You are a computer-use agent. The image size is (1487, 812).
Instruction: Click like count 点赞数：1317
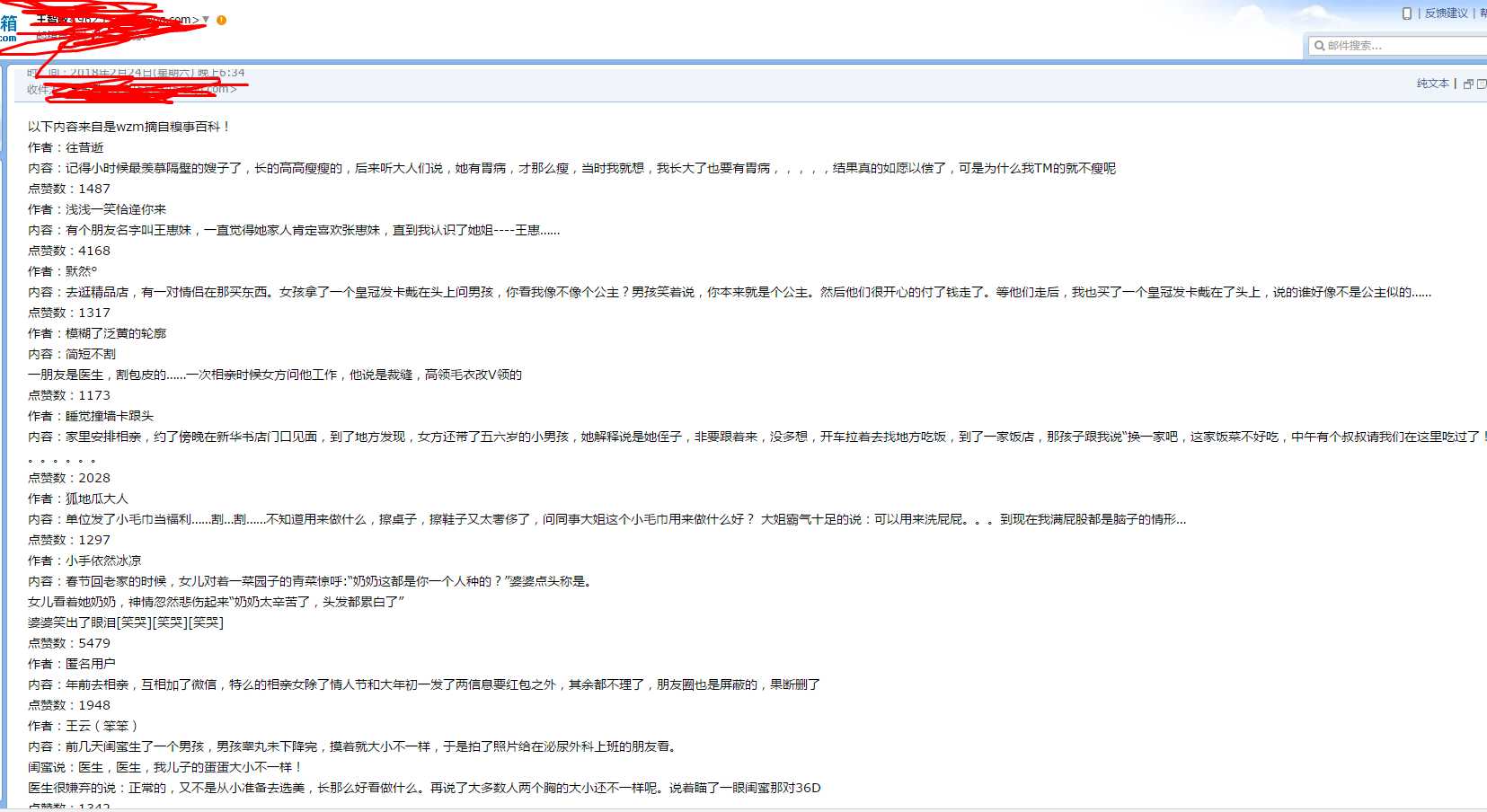point(69,313)
